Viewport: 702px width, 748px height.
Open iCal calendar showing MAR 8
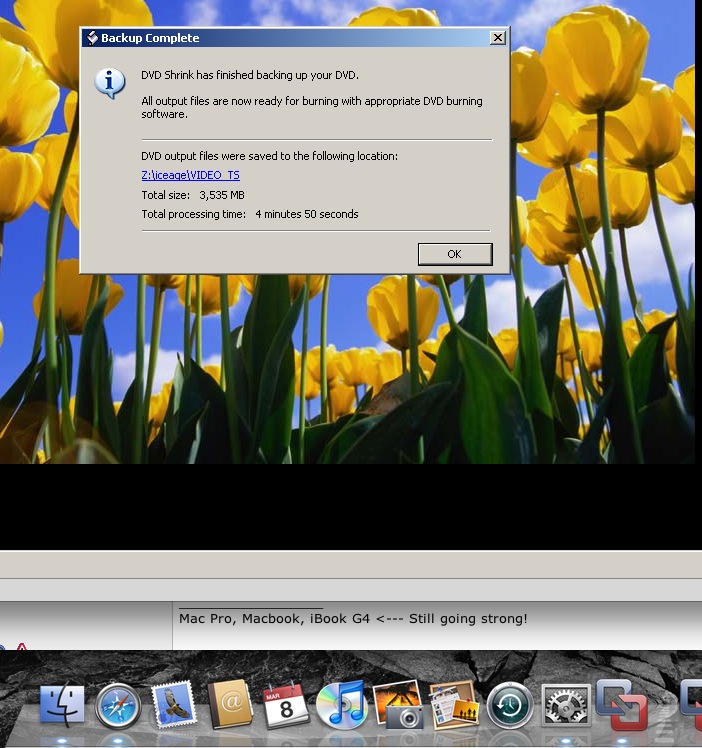coord(286,705)
